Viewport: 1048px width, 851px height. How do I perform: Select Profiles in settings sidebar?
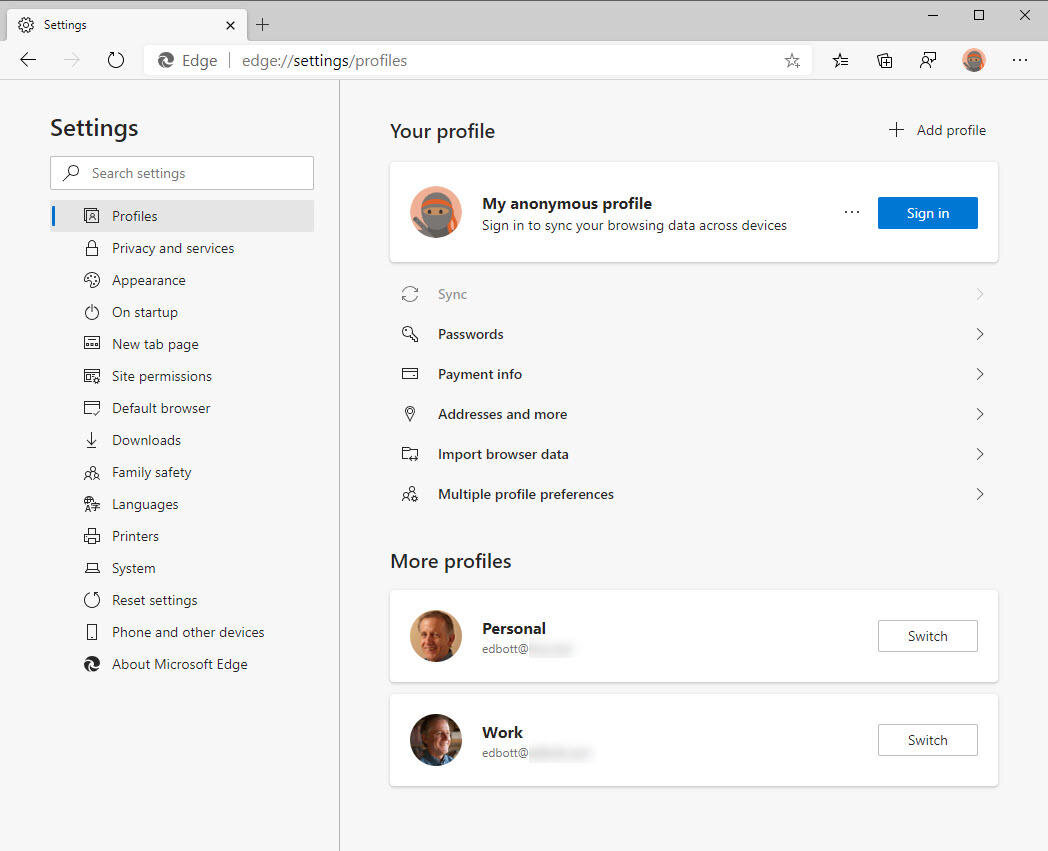click(182, 216)
